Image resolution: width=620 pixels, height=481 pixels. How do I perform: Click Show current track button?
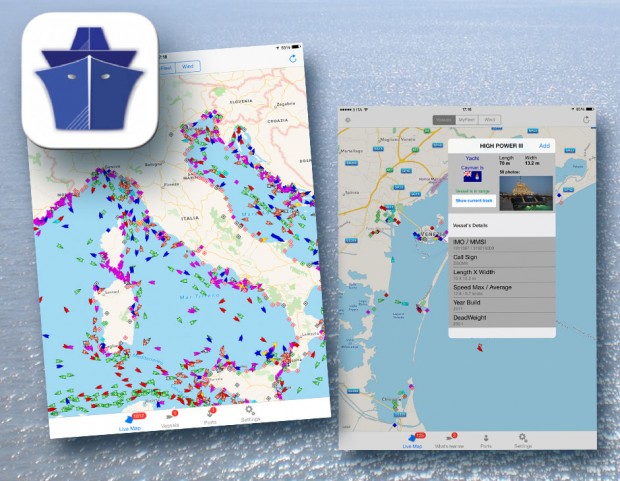click(x=474, y=201)
